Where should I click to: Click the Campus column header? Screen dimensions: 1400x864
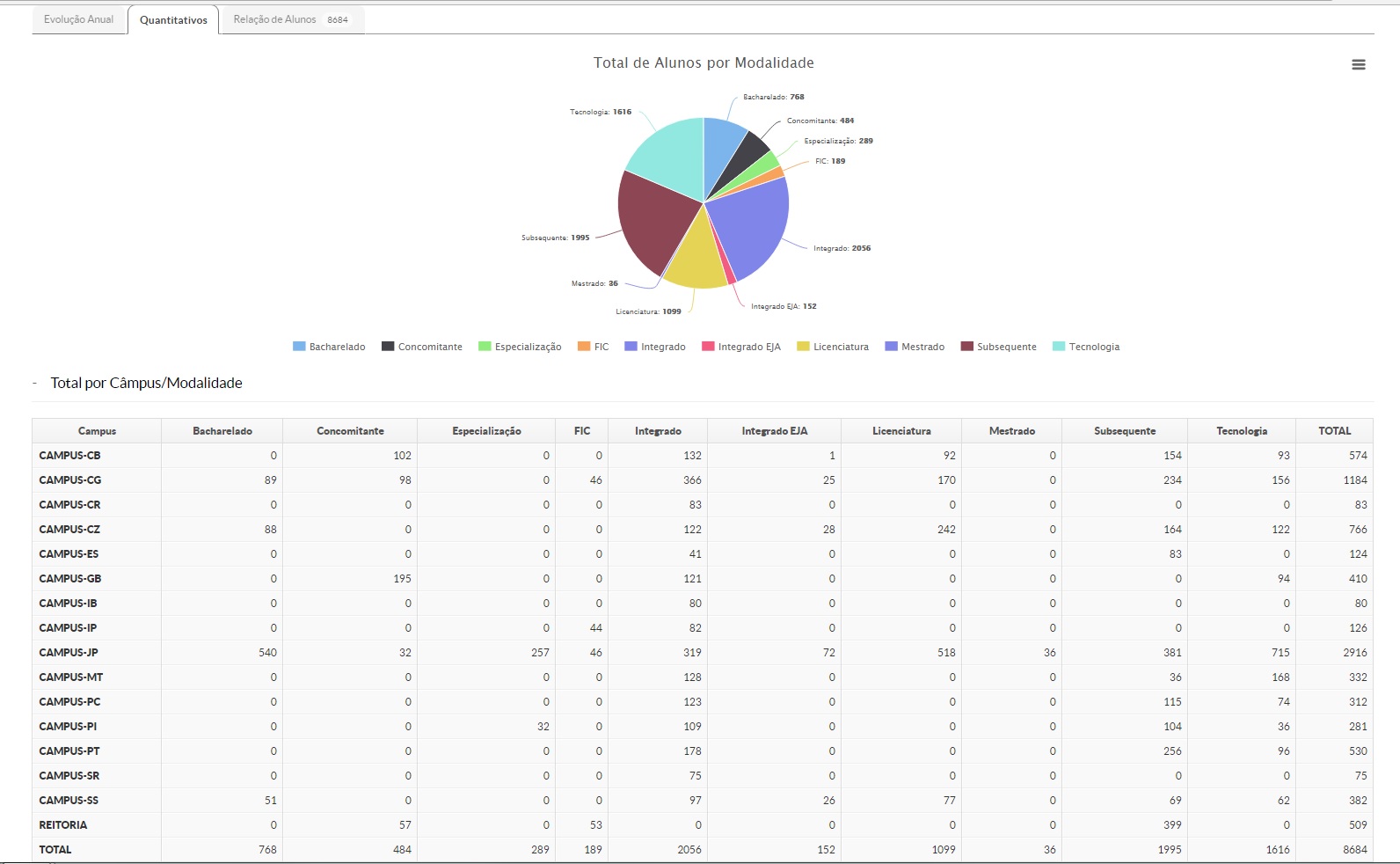pyautogui.click(x=97, y=431)
